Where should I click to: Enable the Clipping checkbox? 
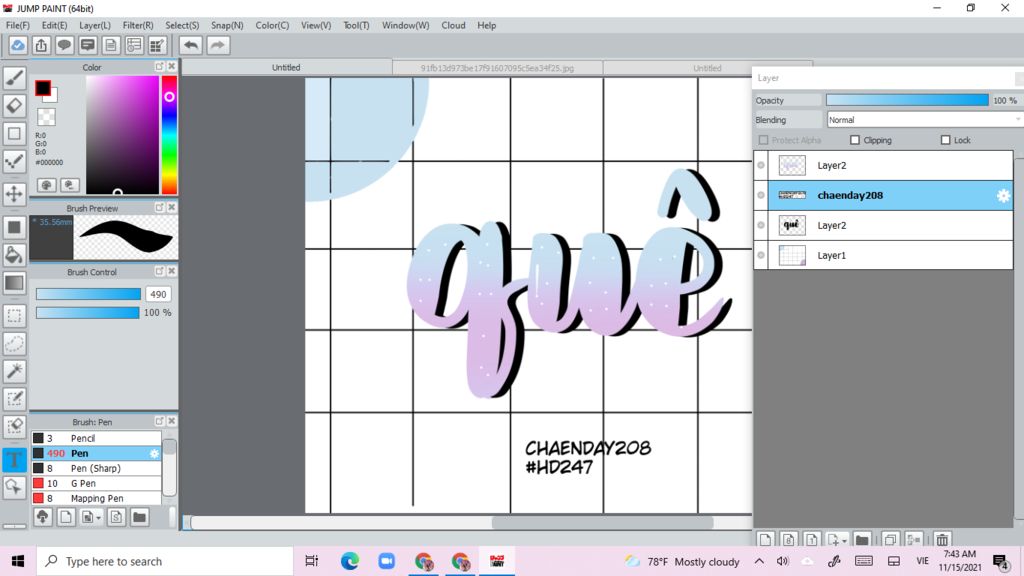point(855,140)
